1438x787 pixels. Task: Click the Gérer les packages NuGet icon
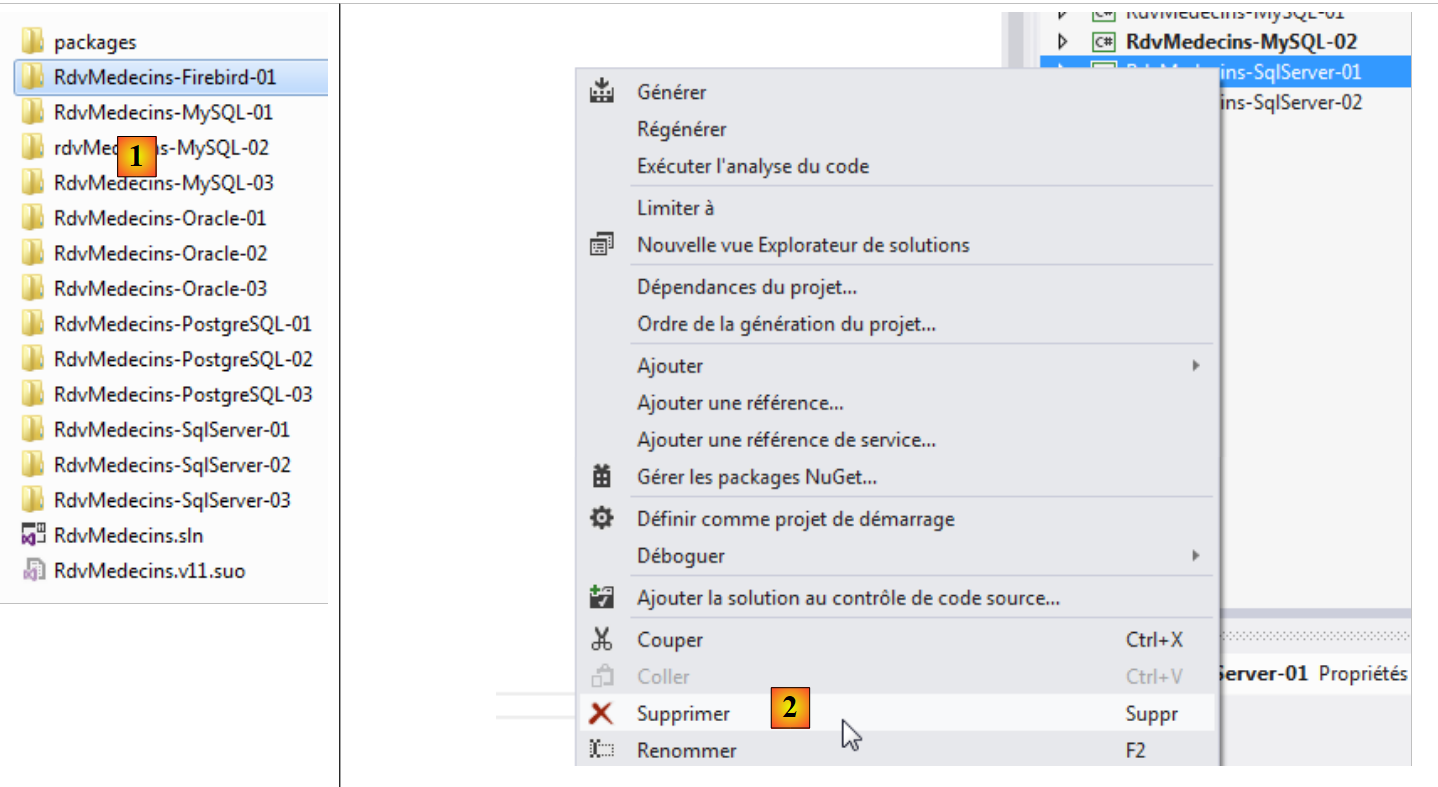click(x=601, y=477)
